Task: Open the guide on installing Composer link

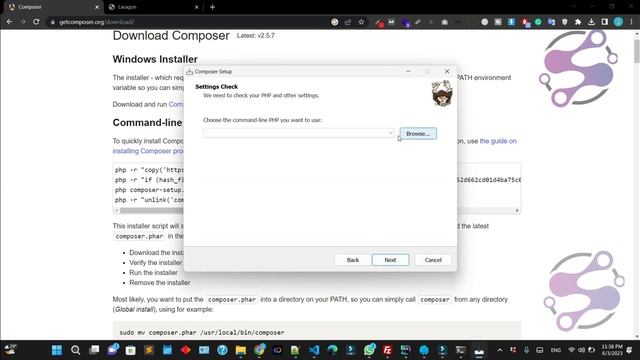Action: point(498,141)
